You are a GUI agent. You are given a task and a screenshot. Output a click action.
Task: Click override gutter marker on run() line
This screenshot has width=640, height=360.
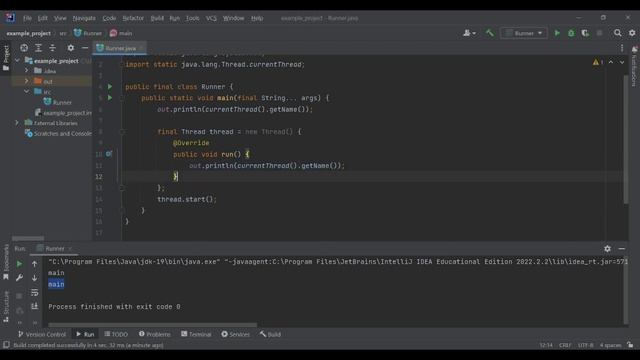coord(109,154)
